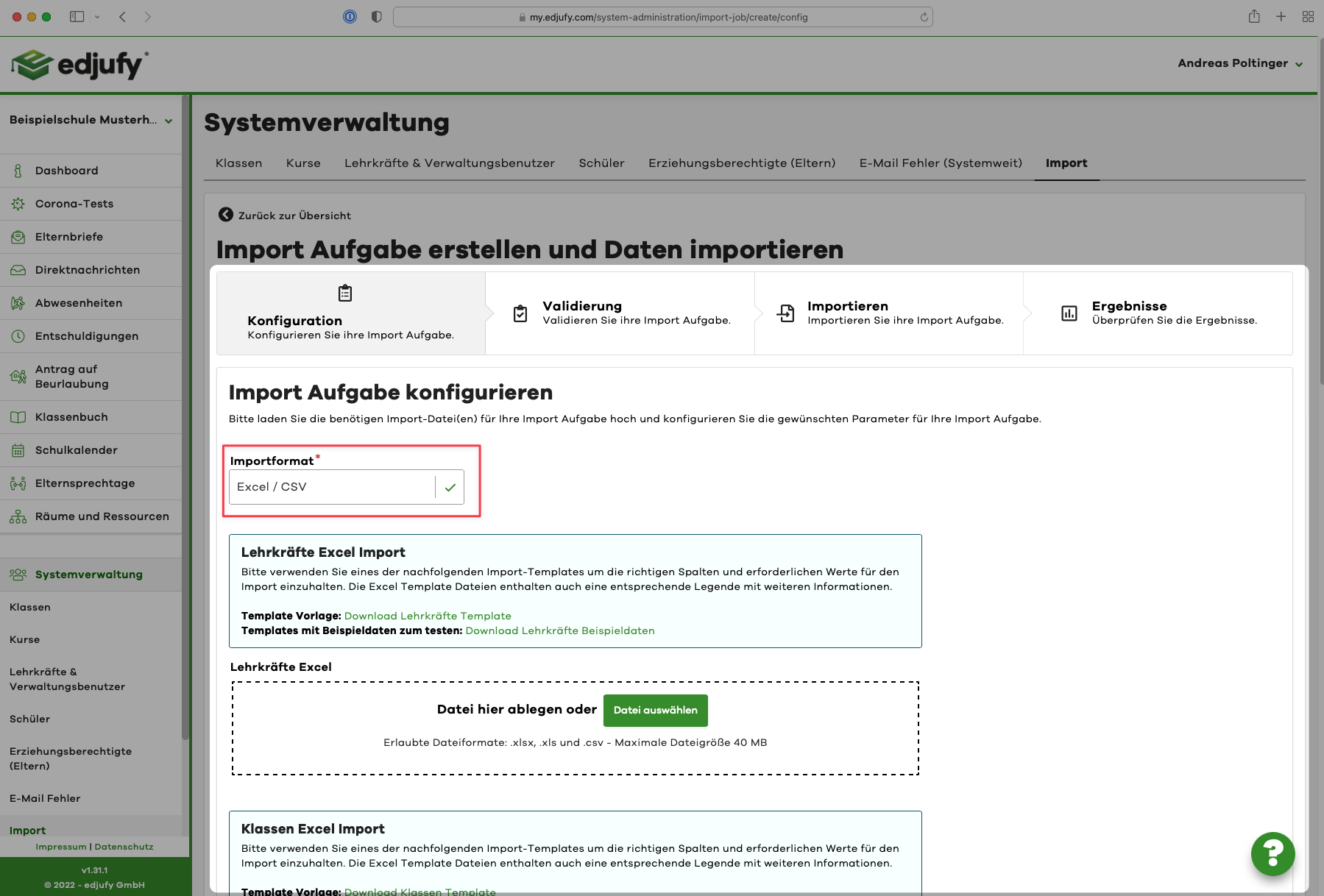Click the Safari share icon
This screenshot has width=1324, height=896.
[x=1254, y=17]
